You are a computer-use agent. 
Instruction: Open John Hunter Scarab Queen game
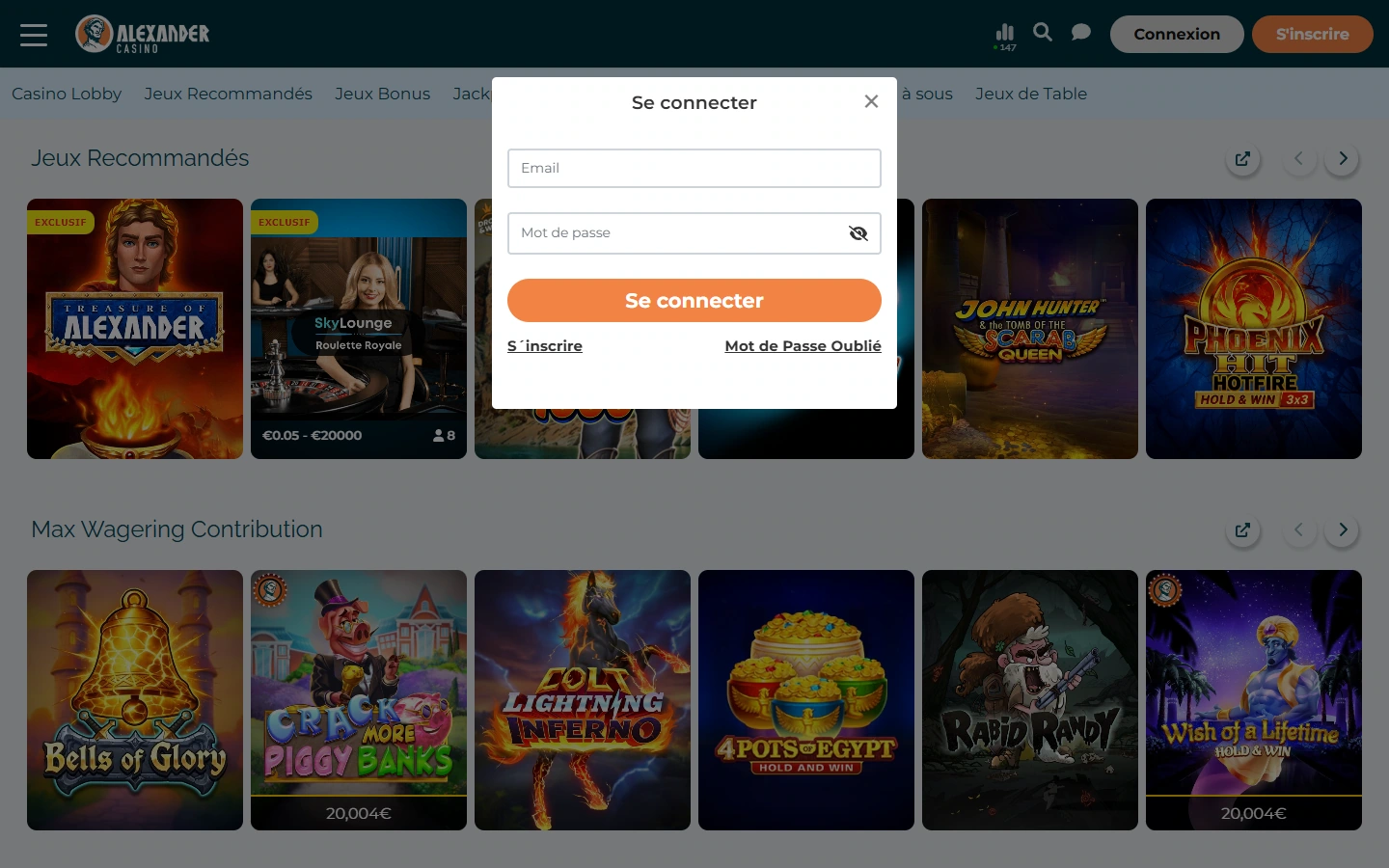coord(1030,329)
